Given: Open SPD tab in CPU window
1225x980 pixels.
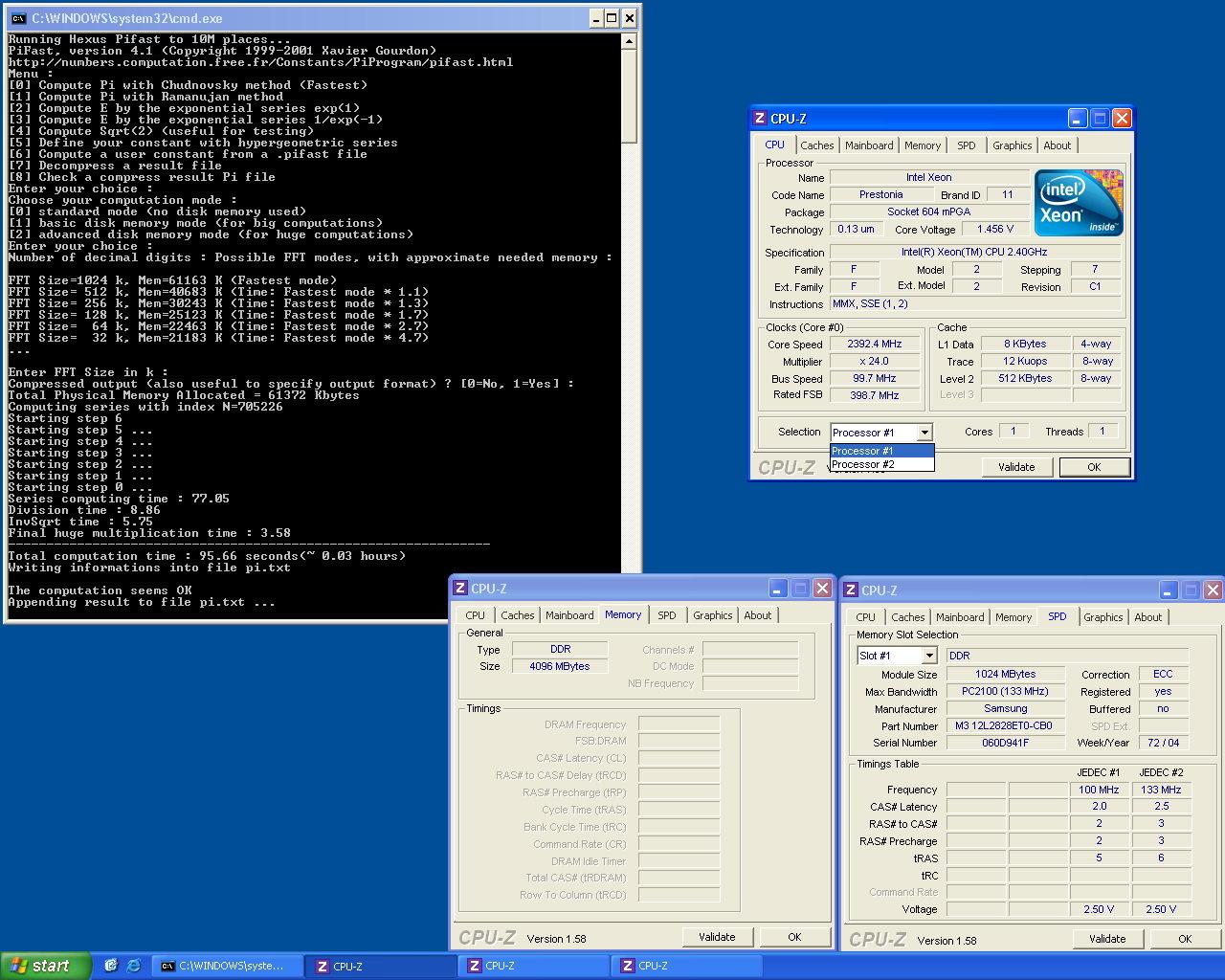Looking at the screenshot, I should point(967,145).
